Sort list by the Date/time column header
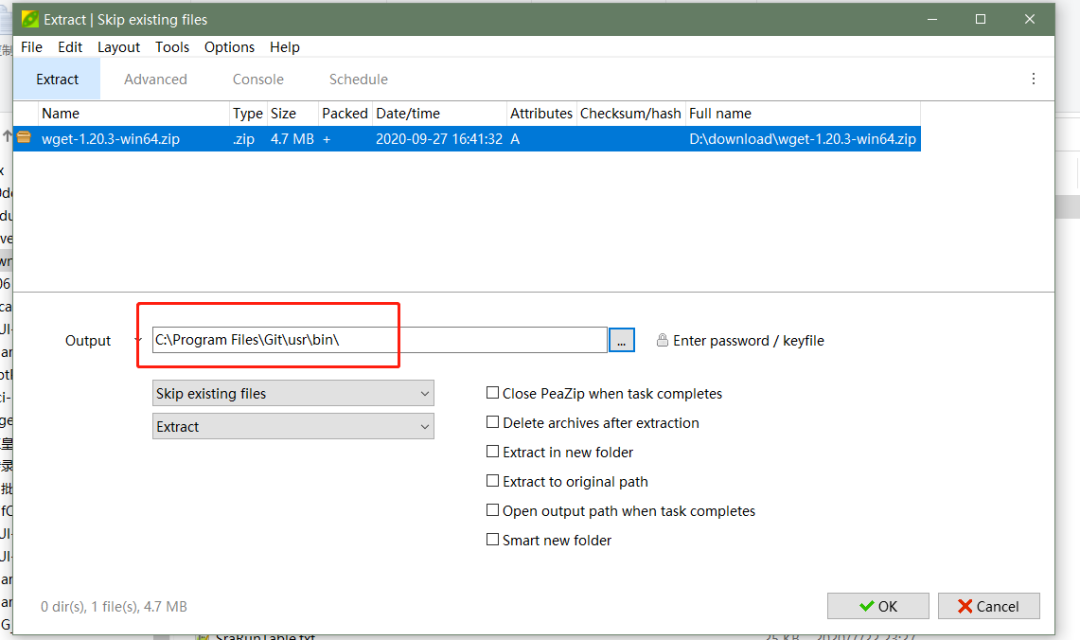Screen dimensions: 1080x640 coord(408,114)
